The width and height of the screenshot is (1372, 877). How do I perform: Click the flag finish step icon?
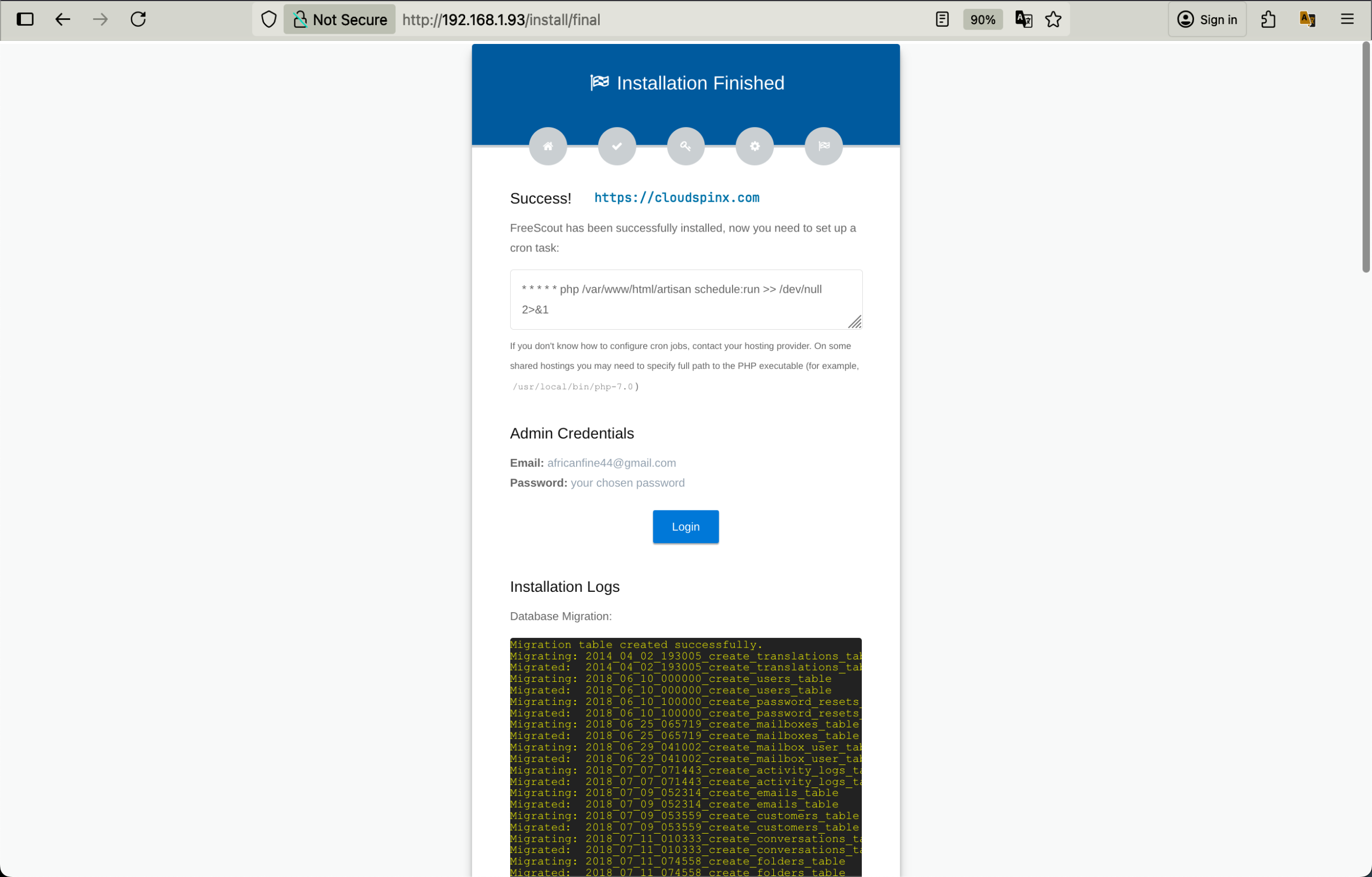[x=823, y=146]
